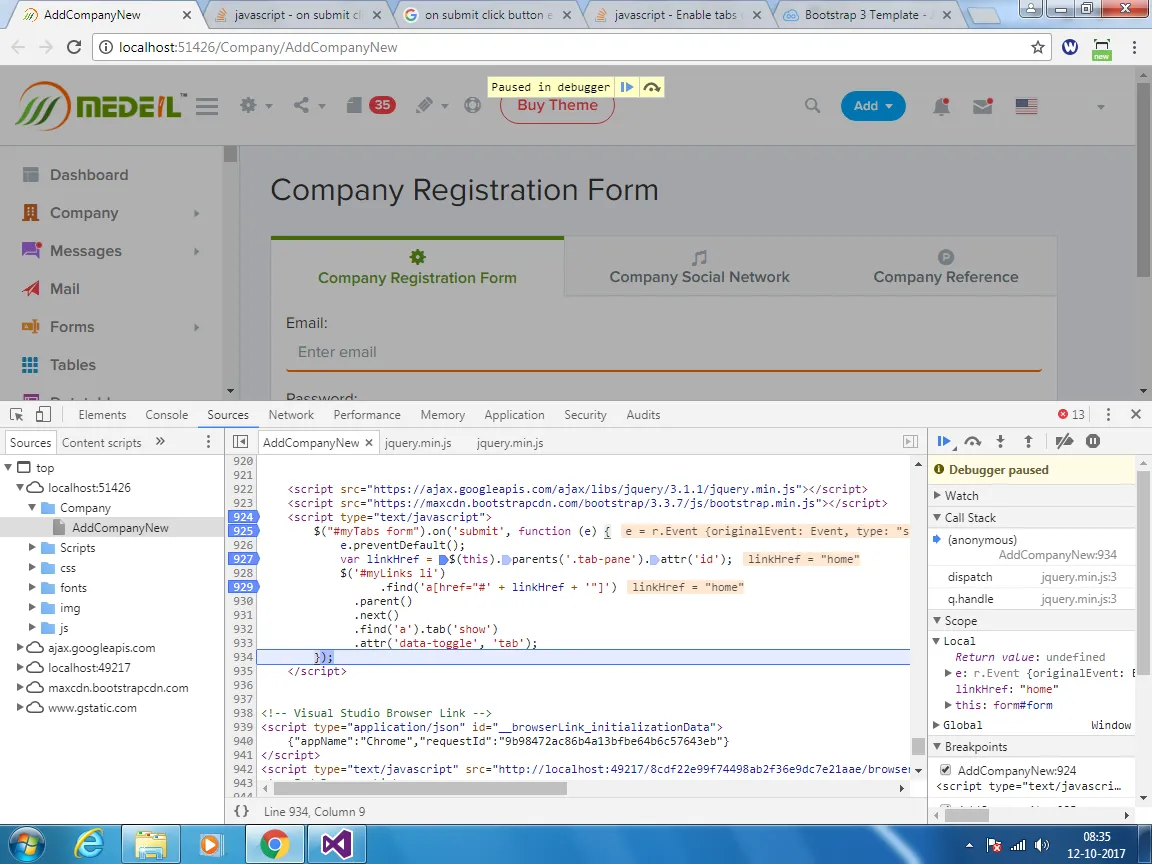
Task: Reload the page in Chrome
Action: click(x=73, y=47)
